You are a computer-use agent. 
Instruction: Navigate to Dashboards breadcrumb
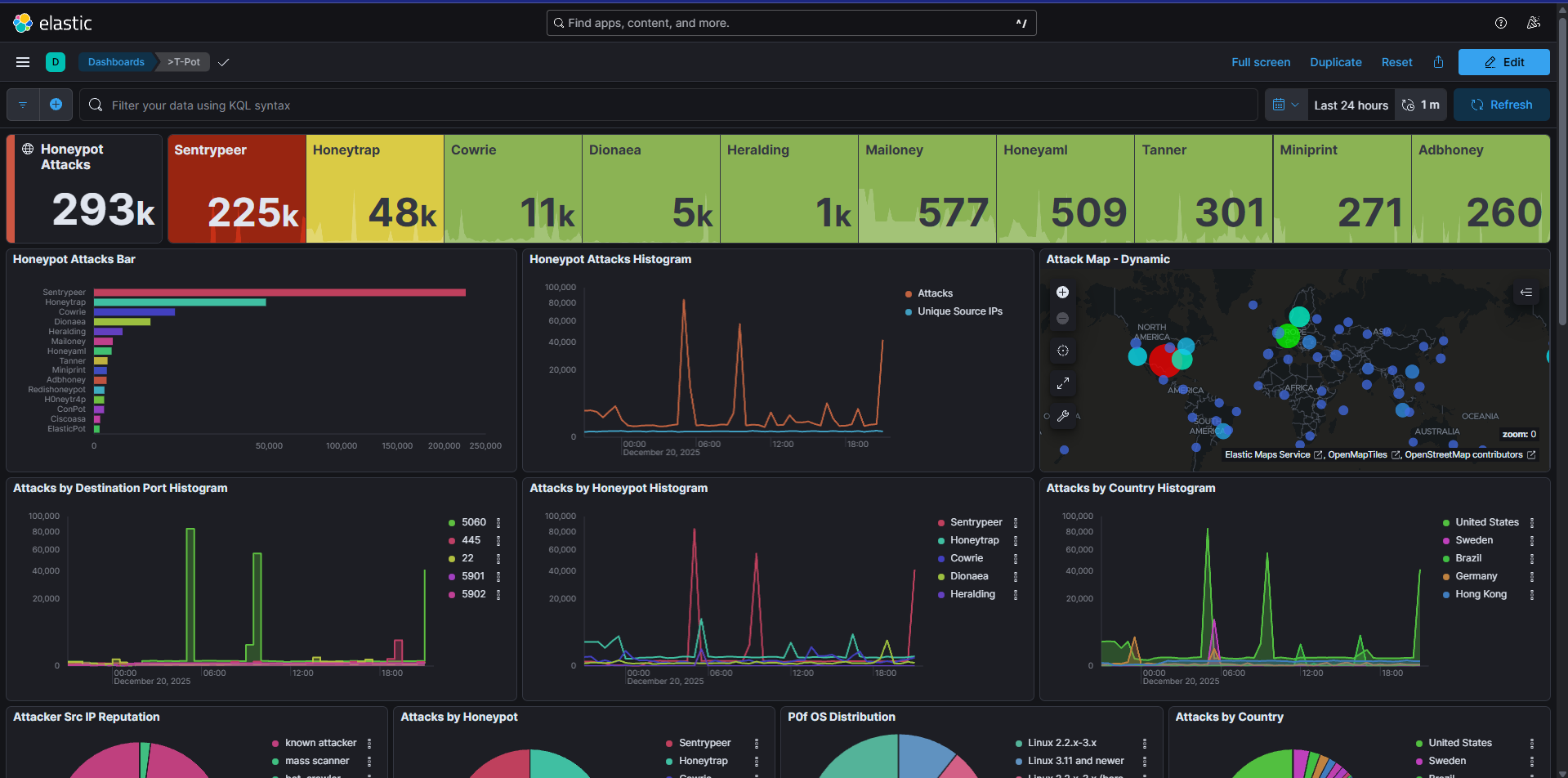point(116,62)
